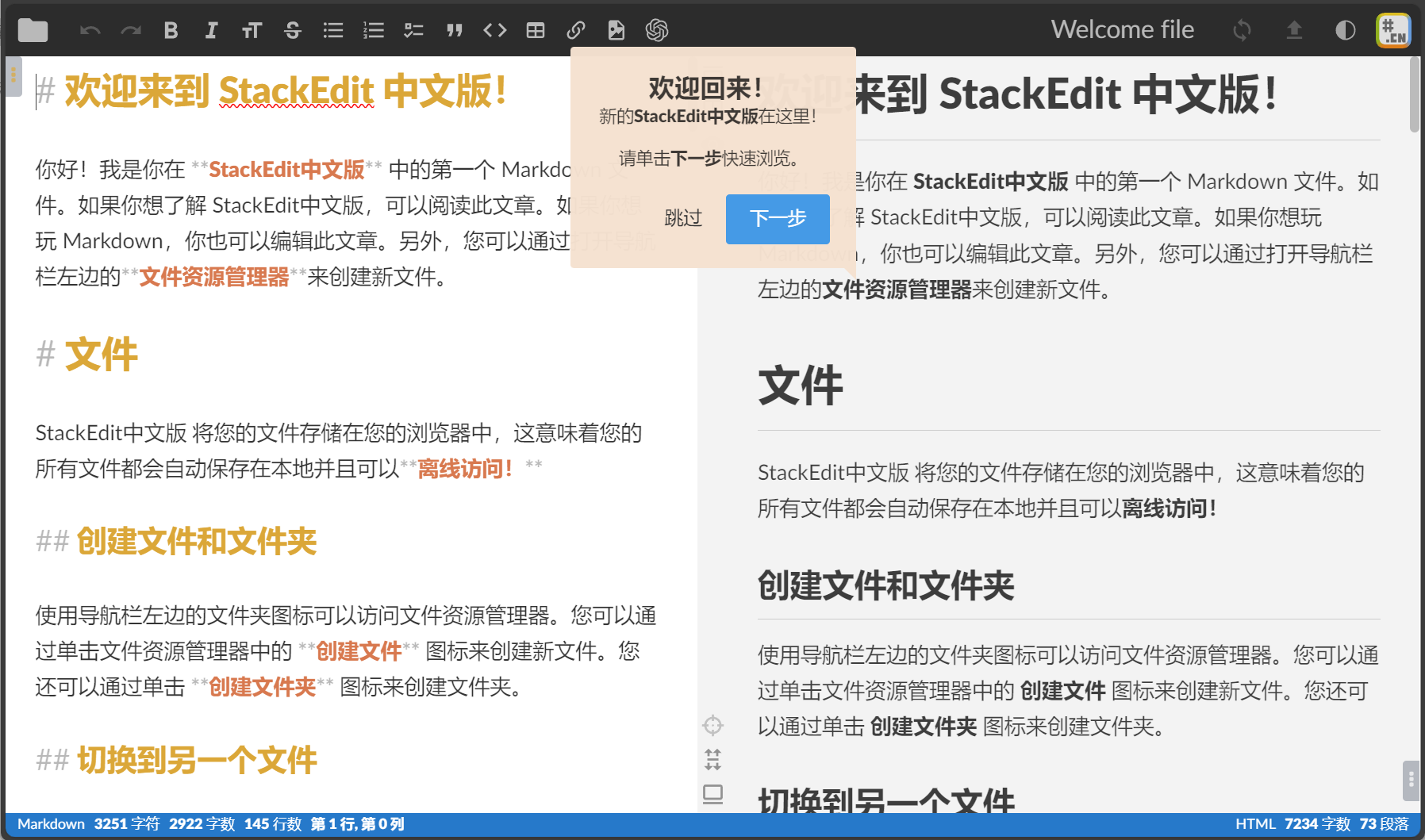The height and width of the screenshot is (840, 1425).
Task: Insert an unordered bullet list
Action: pyautogui.click(x=333, y=30)
